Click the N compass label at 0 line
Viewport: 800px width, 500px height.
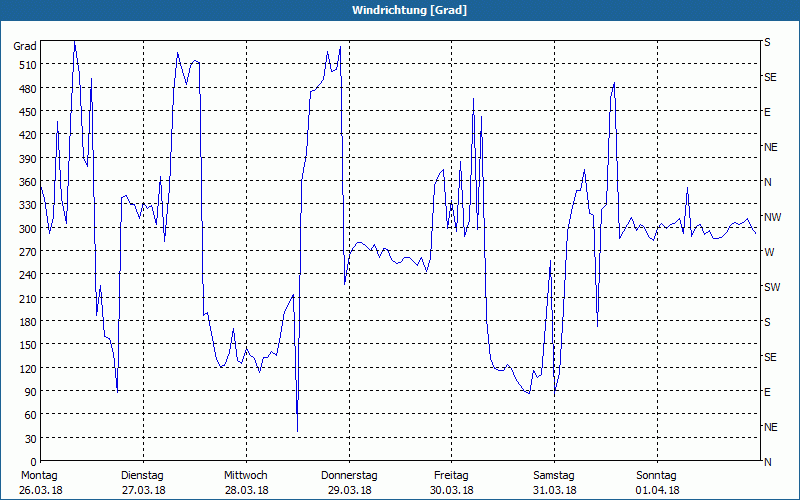[767, 462]
